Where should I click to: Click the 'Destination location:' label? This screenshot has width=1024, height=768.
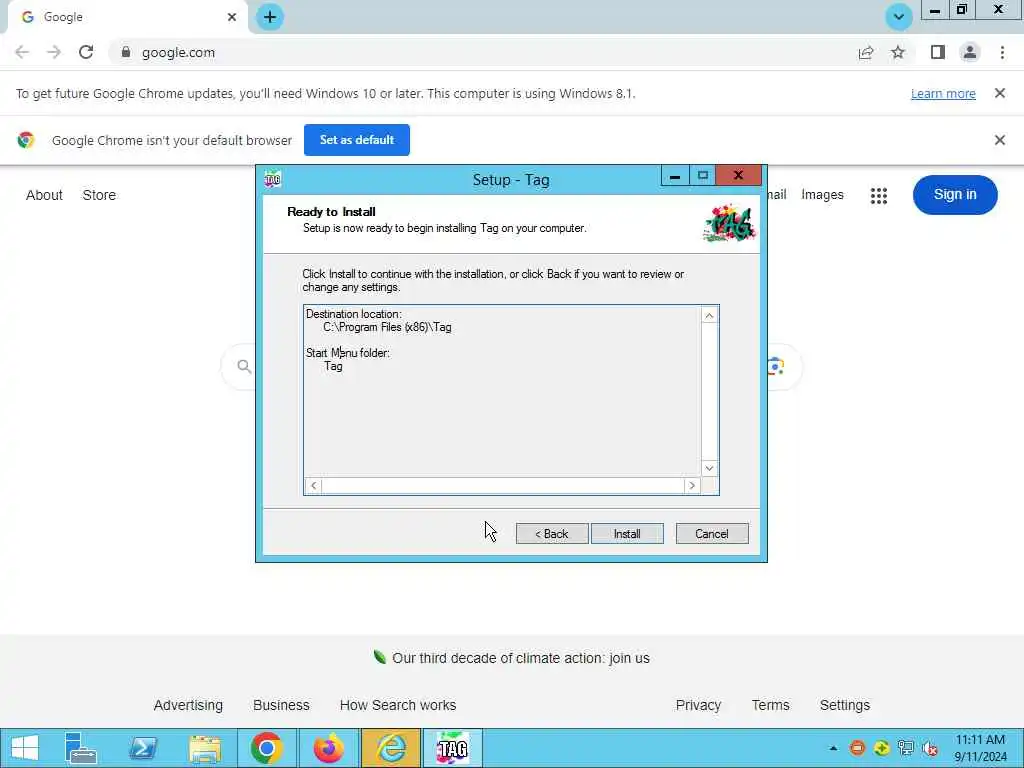pos(353,314)
